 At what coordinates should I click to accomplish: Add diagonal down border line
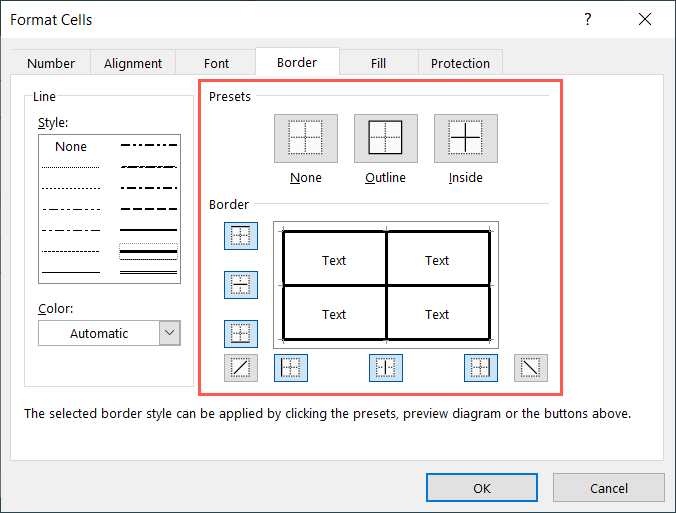[530, 368]
